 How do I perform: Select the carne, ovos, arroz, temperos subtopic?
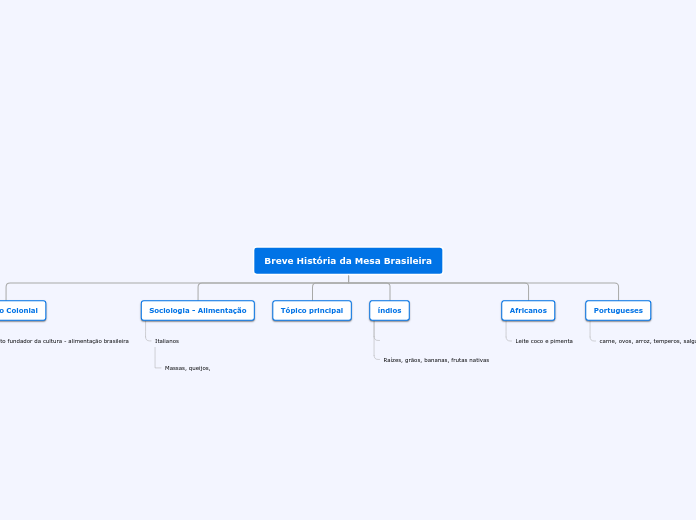coord(648,341)
